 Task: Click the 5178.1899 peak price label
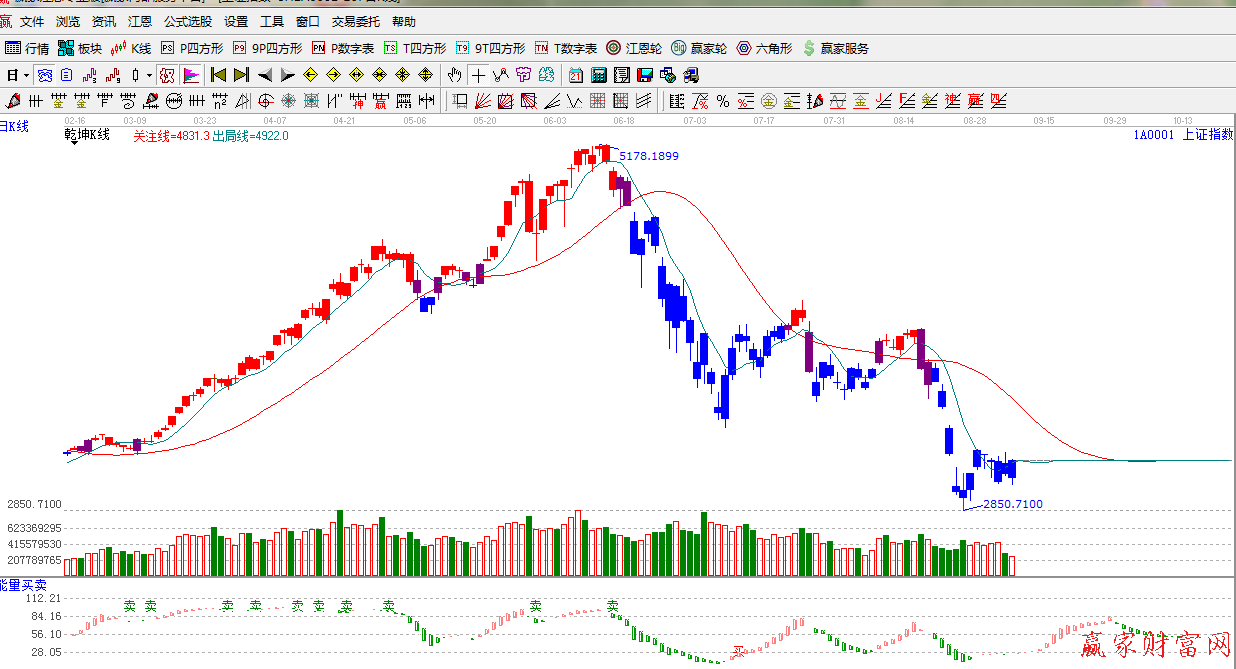(x=649, y=156)
